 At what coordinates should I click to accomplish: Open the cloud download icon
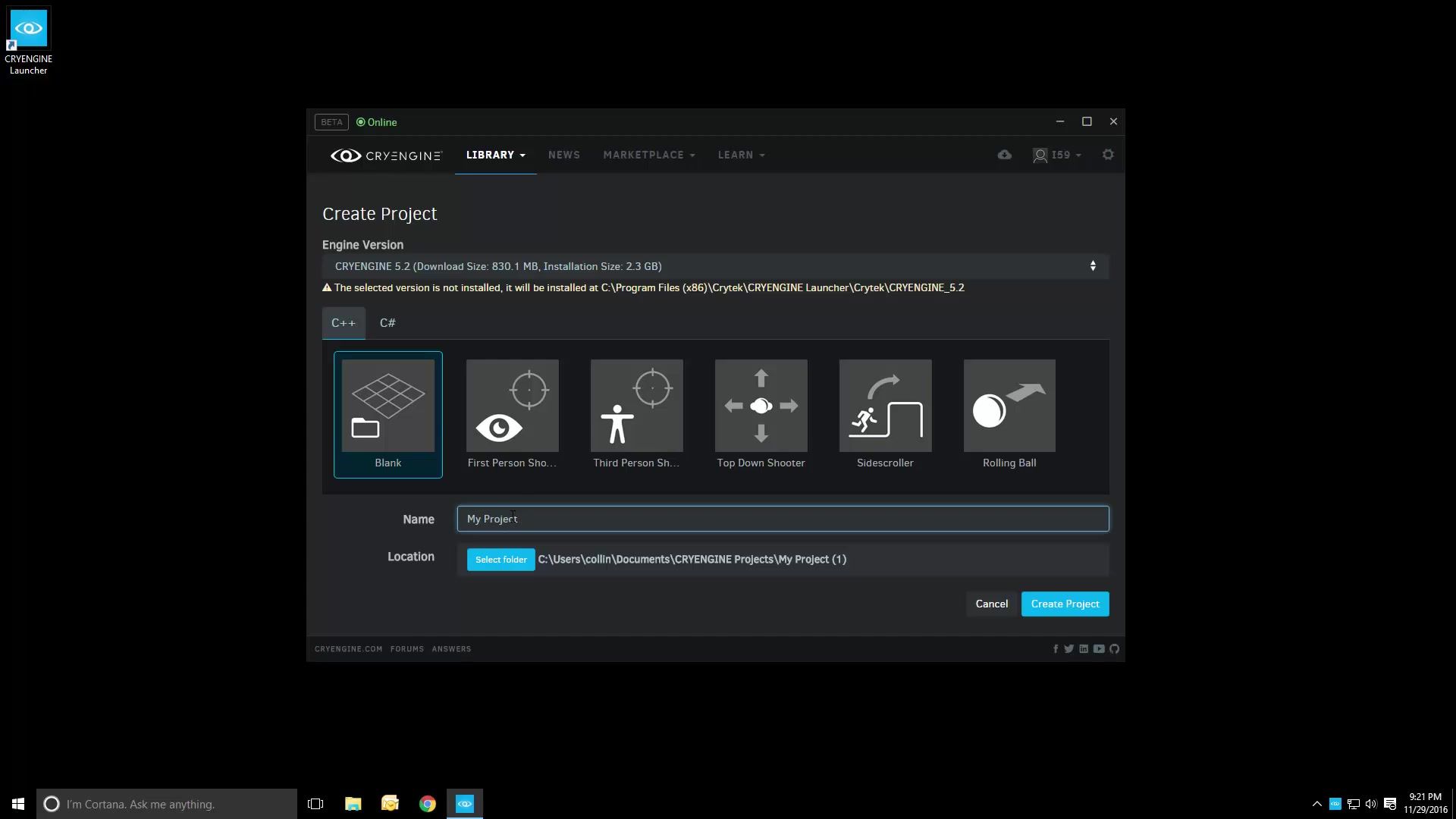coord(1004,155)
